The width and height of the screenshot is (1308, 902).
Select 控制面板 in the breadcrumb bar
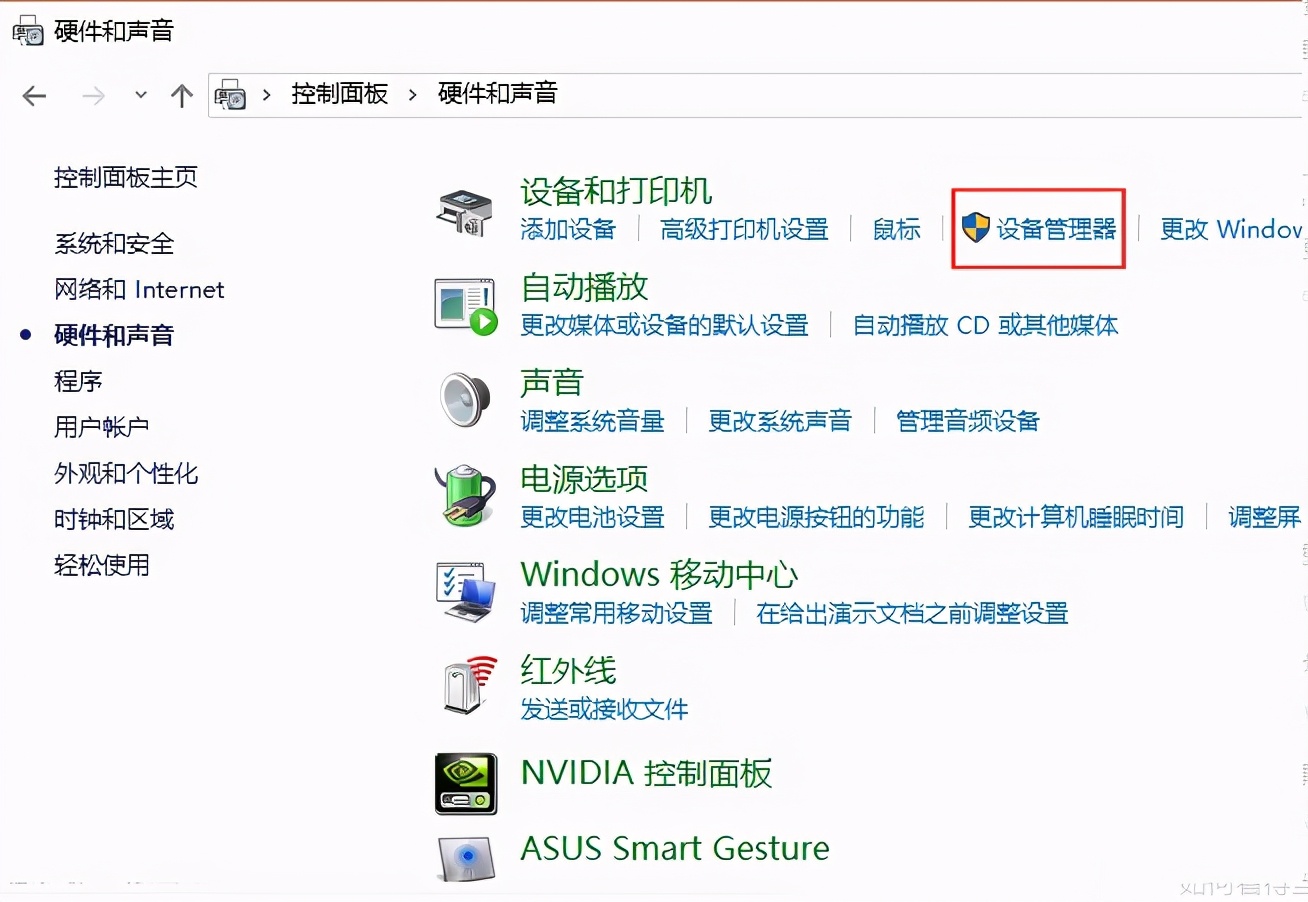click(x=339, y=94)
